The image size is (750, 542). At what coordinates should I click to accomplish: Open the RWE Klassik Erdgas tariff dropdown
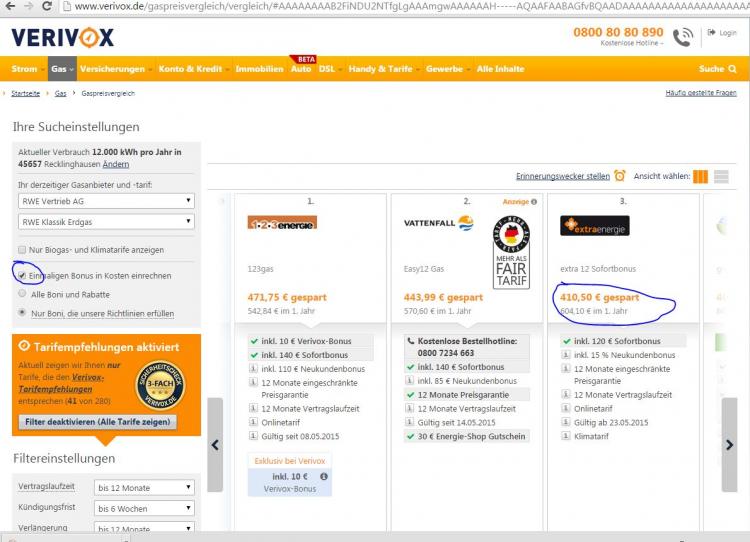[x=106, y=221]
